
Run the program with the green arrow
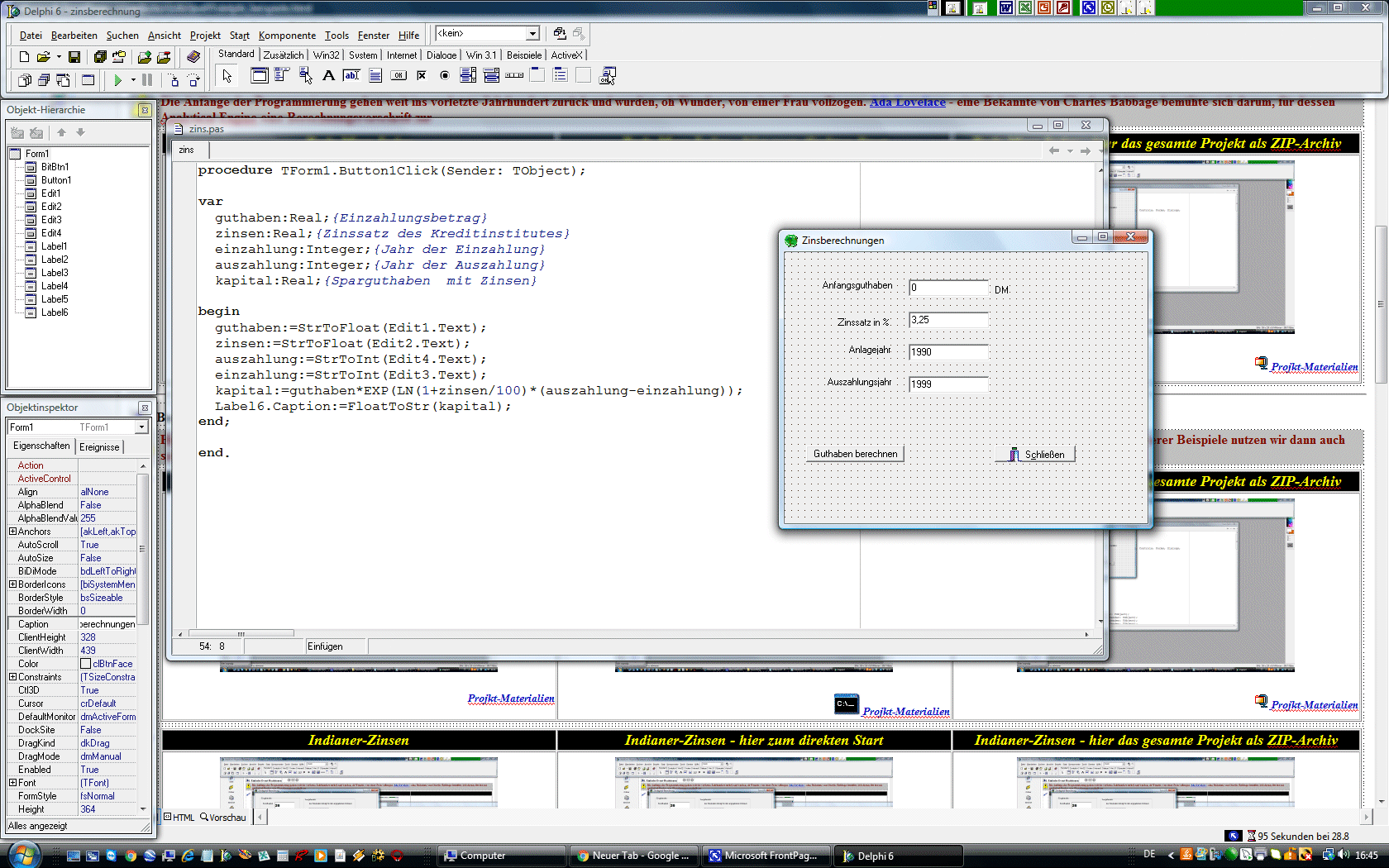tap(118, 80)
